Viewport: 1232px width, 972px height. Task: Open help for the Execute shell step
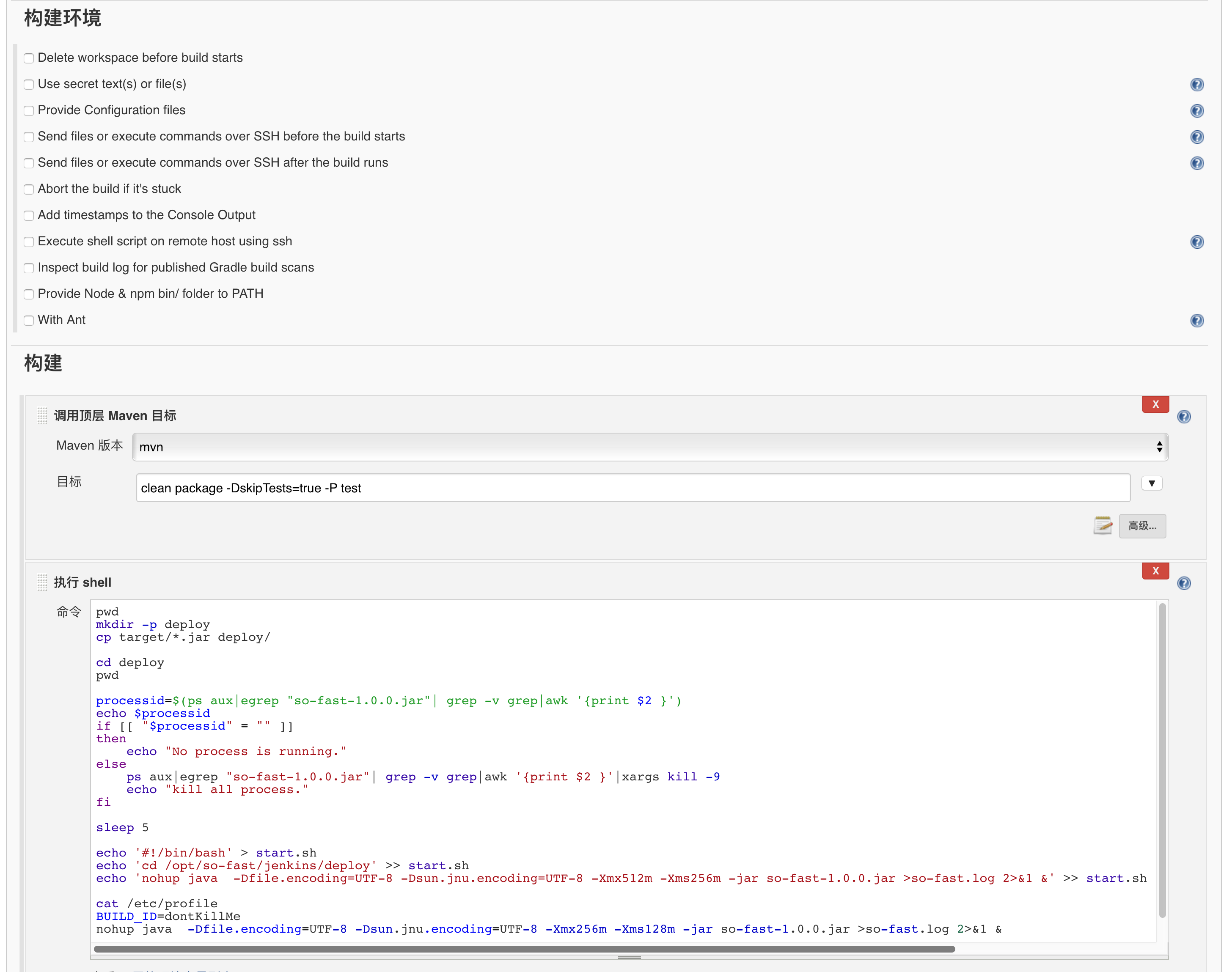[x=1184, y=583]
